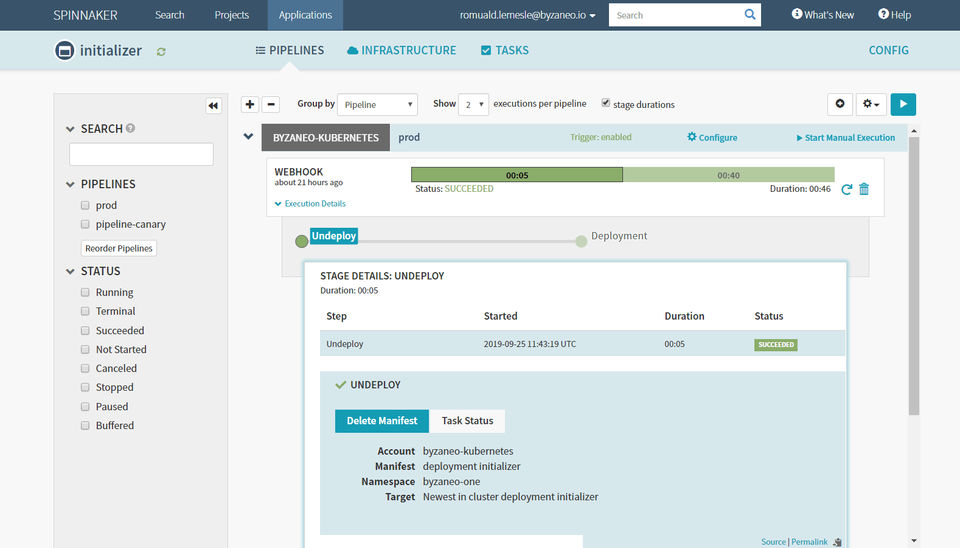Go to the Applications nav item

(x=305, y=15)
